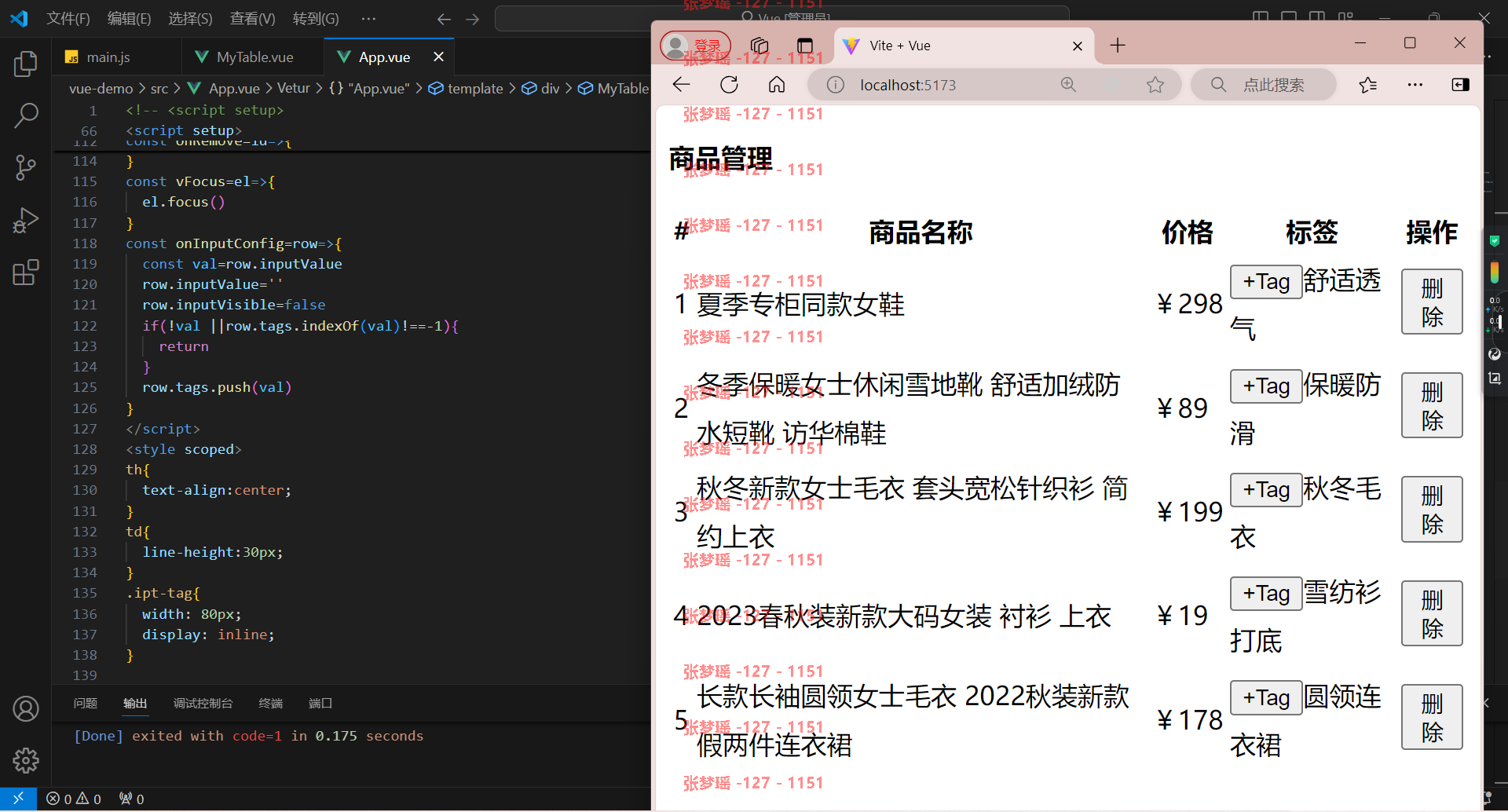The image size is (1508, 812).
Task: Click template in the breadcrumb
Action: (475, 88)
